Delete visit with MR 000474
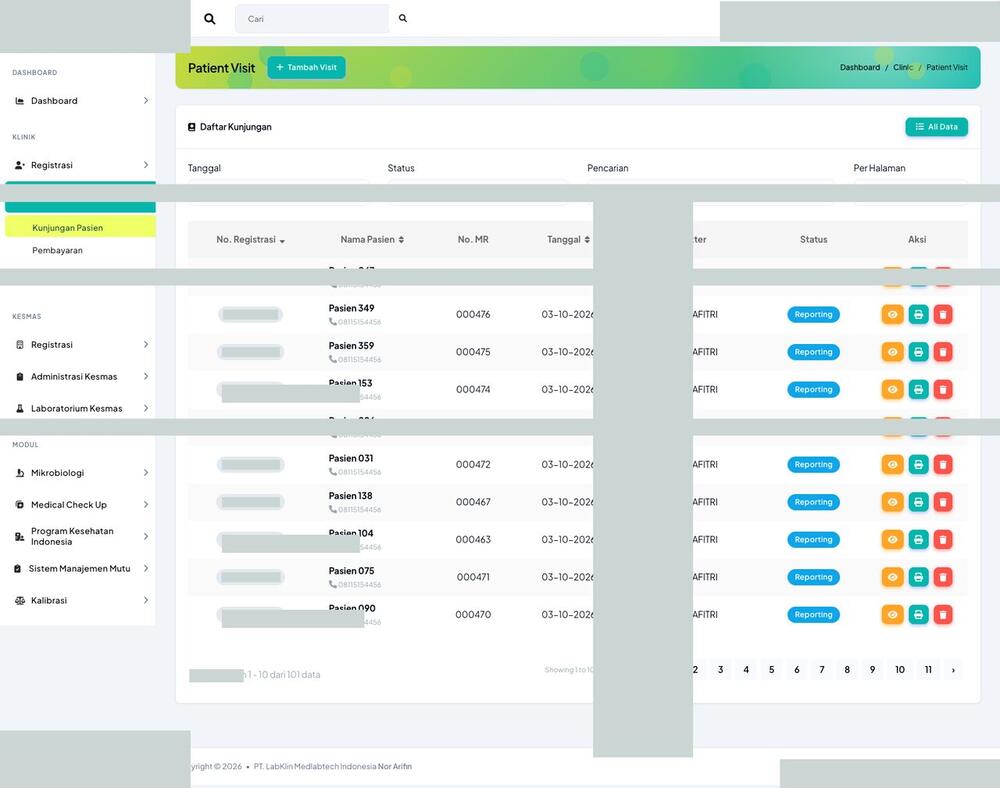Screen dimensions: 1000x788 tap(943, 390)
